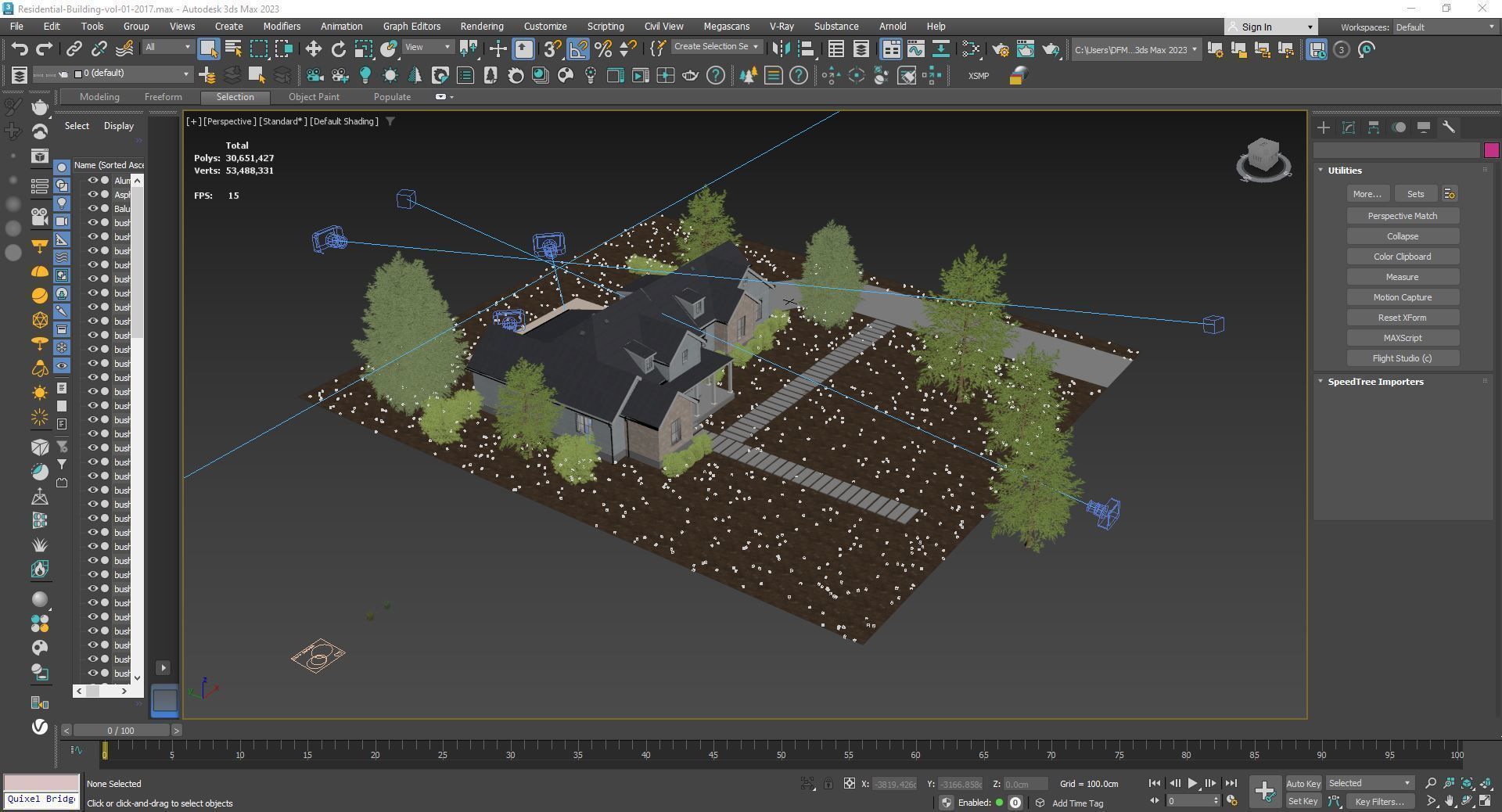Toggle Angle Snap in toolbar
This screenshot has height=812, width=1502.
578,49
